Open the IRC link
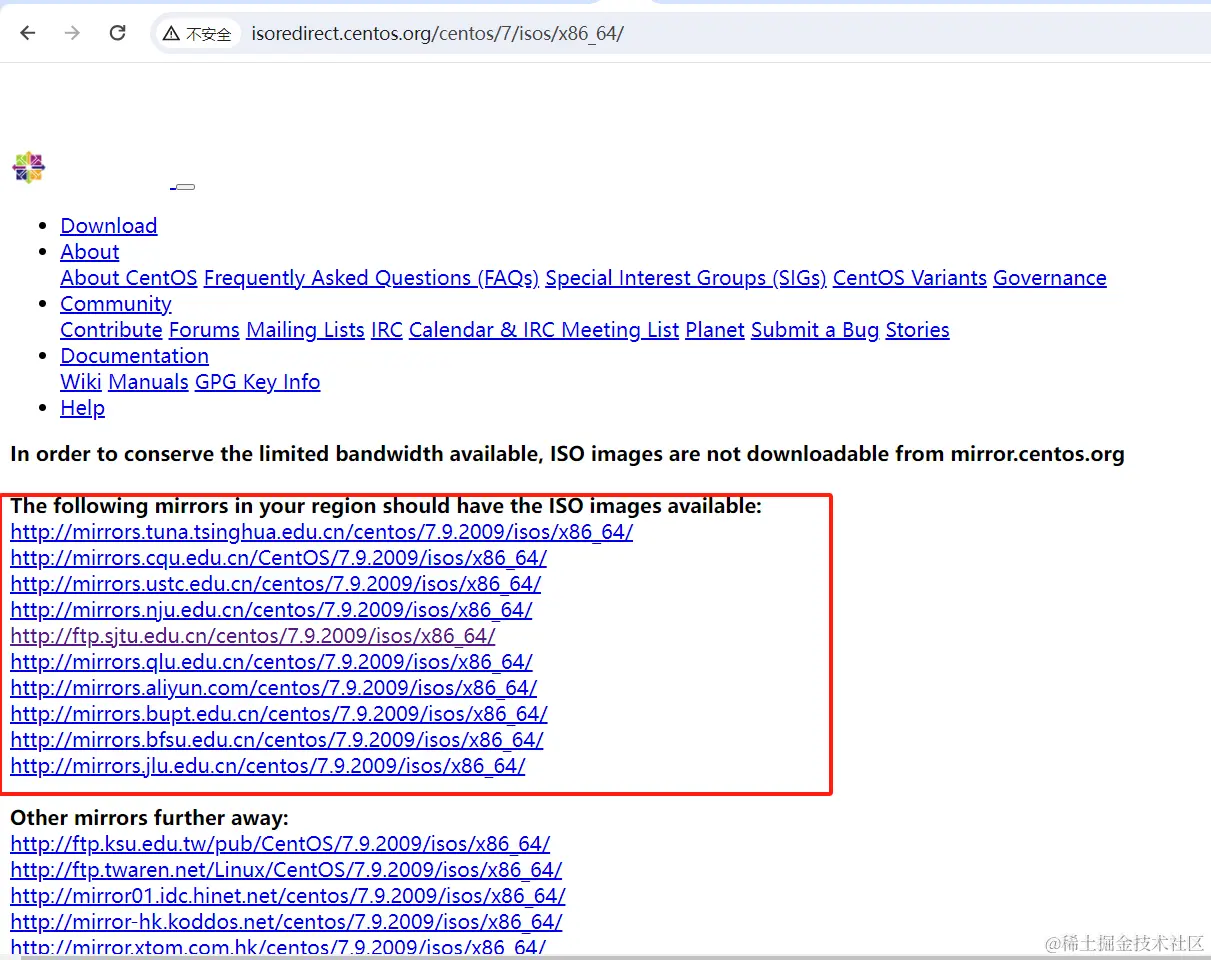Screen dimensions: 1211x960 (x=387, y=330)
